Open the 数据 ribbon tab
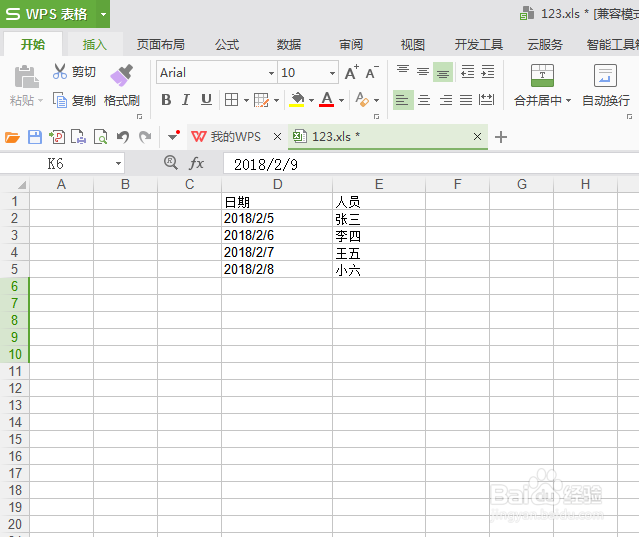Viewport: 639px width, 537px height. 289,44
